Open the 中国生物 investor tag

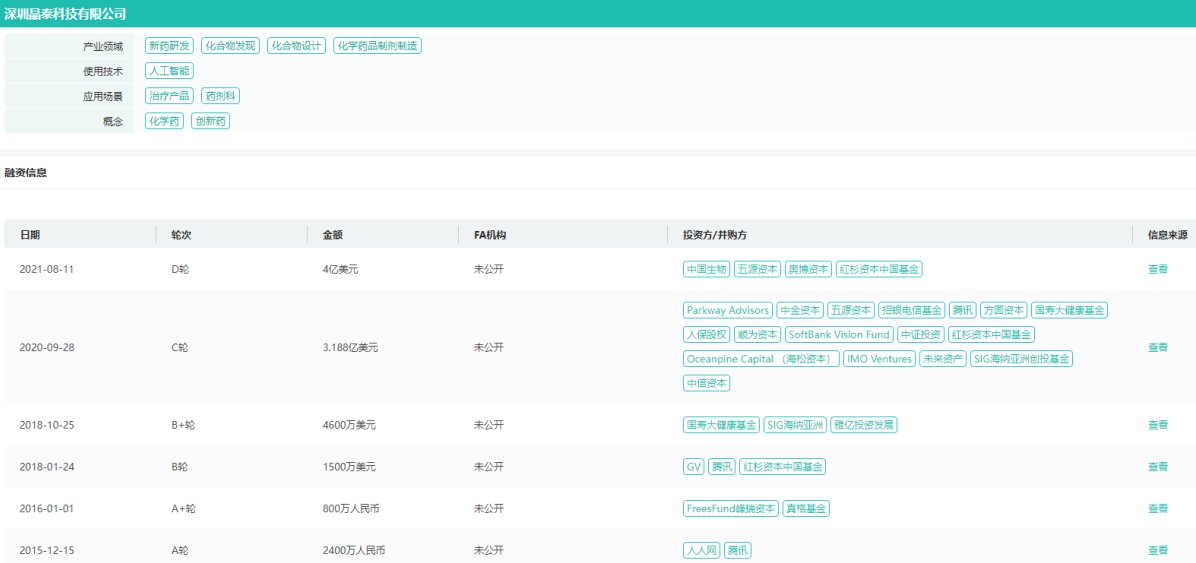pos(706,269)
